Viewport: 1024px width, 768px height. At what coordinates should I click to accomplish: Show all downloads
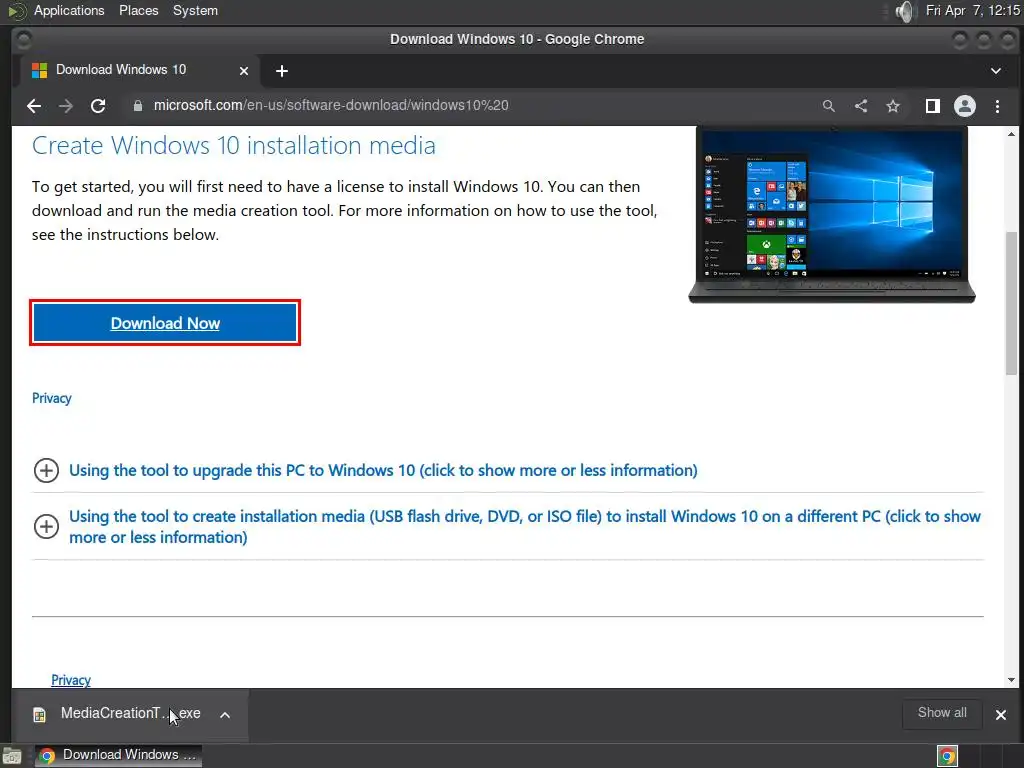pyautogui.click(x=942, y=713)
